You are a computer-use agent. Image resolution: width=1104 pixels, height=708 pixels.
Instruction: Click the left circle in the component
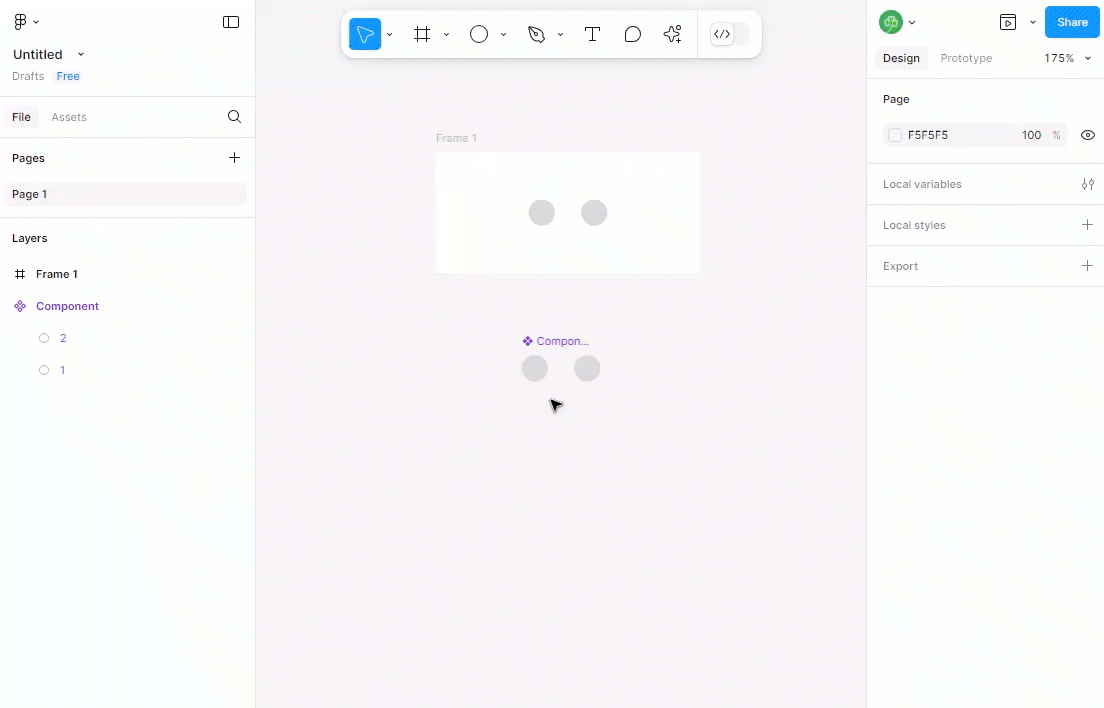tap(534, 368)
